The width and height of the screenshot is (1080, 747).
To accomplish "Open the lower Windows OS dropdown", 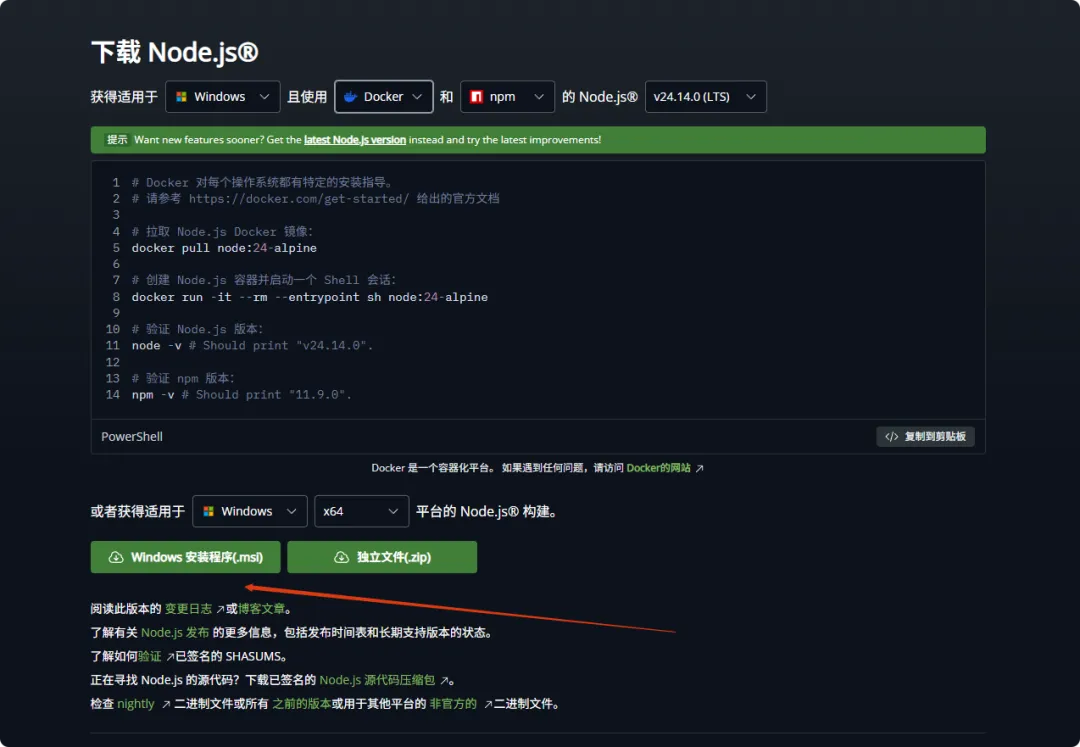I will [x=250, y=511].
